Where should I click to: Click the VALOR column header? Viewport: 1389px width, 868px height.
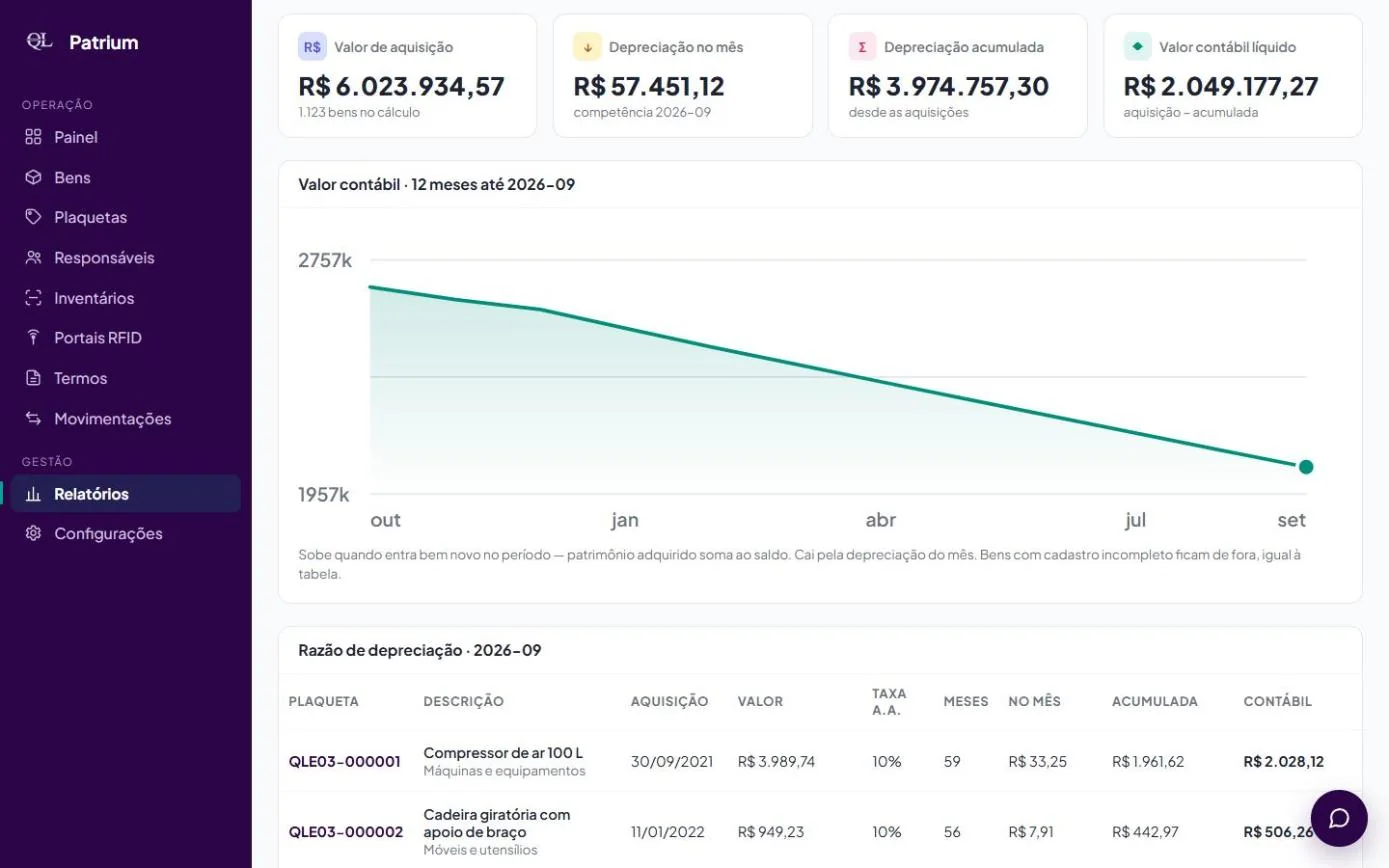point(760,701)
